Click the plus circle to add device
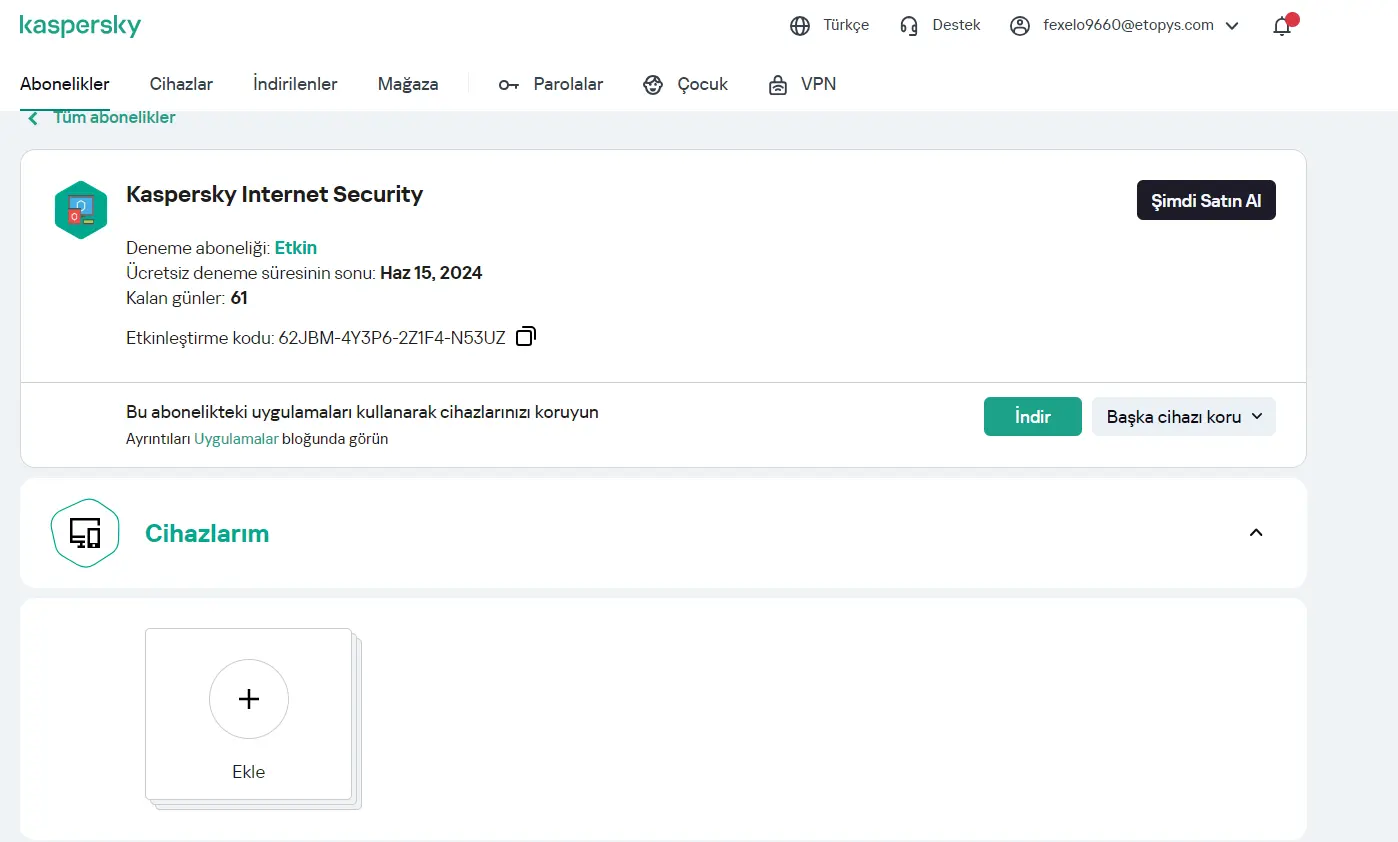The height and width of the screenshot is (842, 1398). (249, 699)
